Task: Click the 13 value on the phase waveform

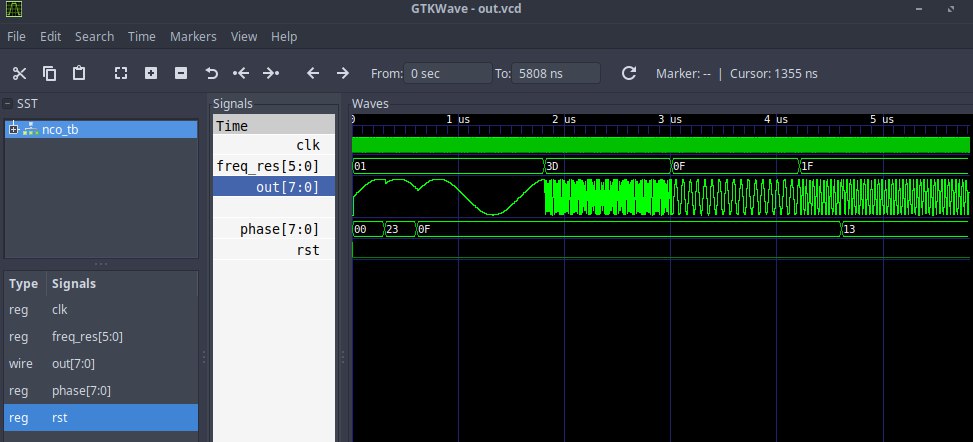Action: (x=850, y=229)
